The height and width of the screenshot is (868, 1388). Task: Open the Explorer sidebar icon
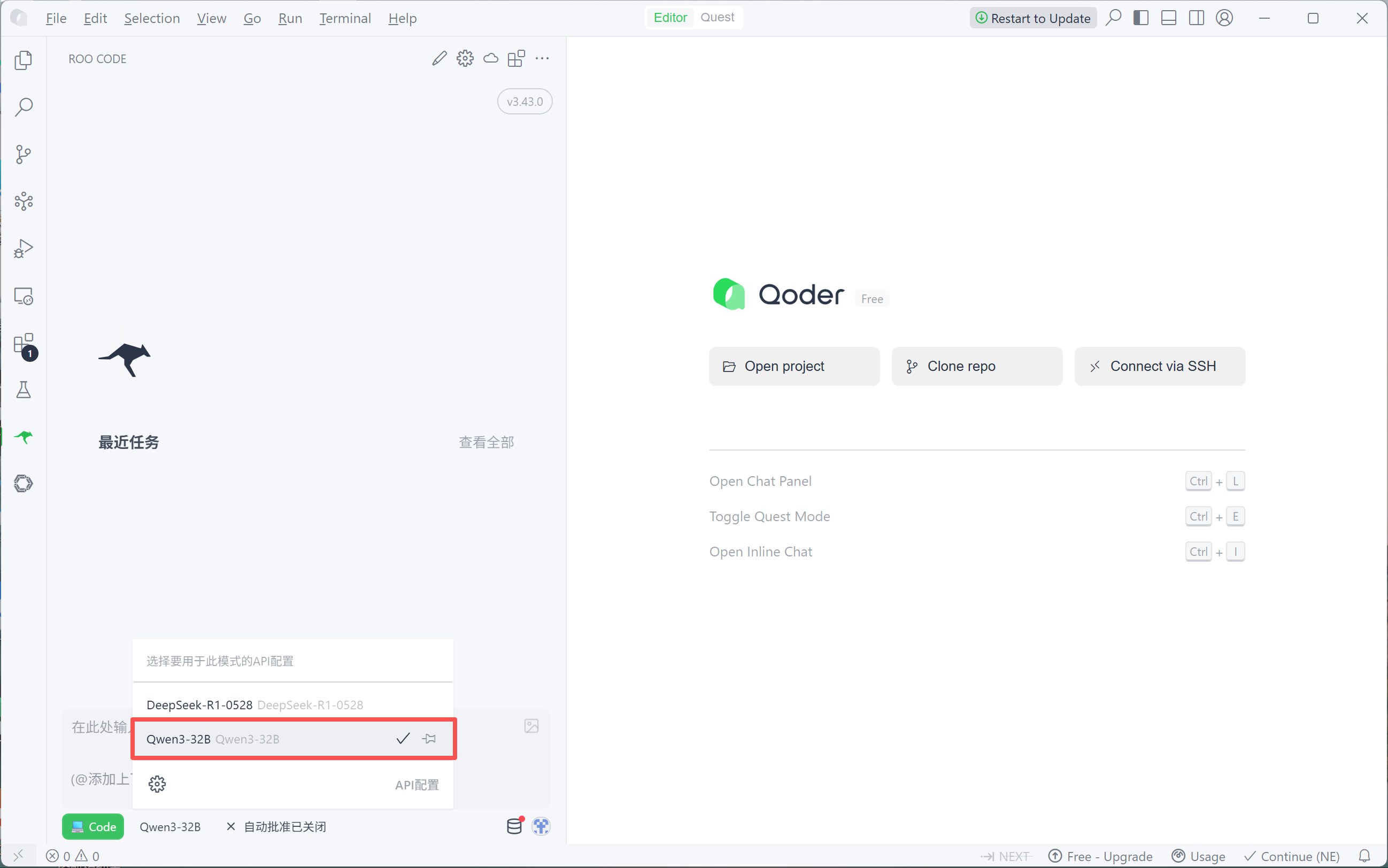[23, 60]
